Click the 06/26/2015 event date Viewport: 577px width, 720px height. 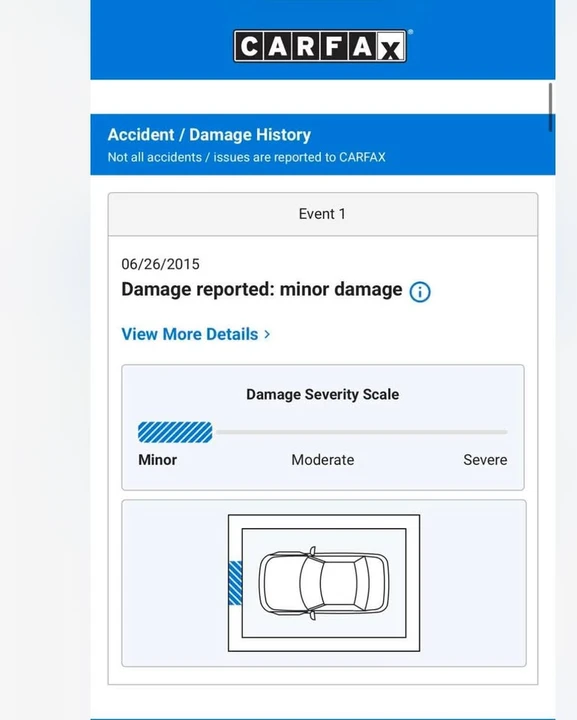[160, 264]
